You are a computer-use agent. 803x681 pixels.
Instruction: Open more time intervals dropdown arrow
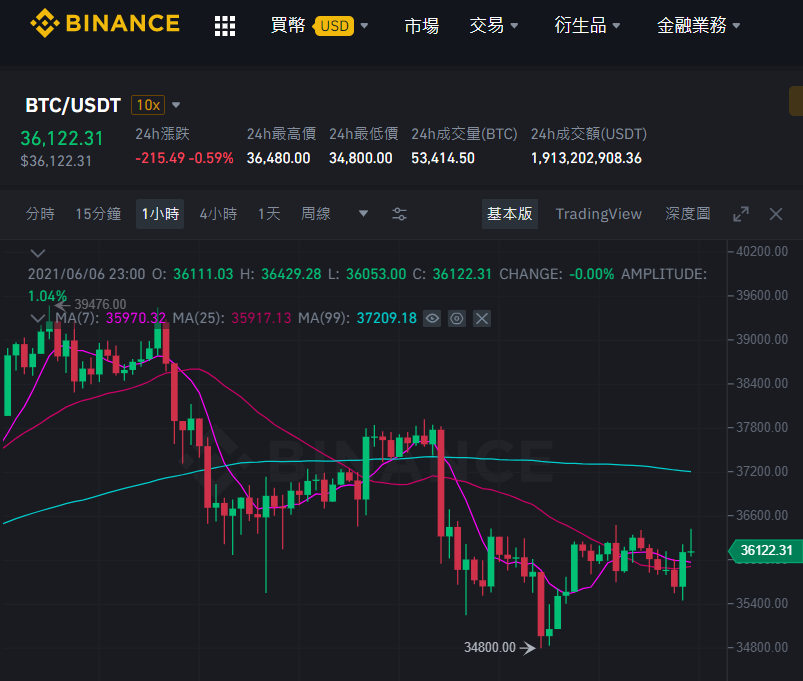(x=363, y=214)
